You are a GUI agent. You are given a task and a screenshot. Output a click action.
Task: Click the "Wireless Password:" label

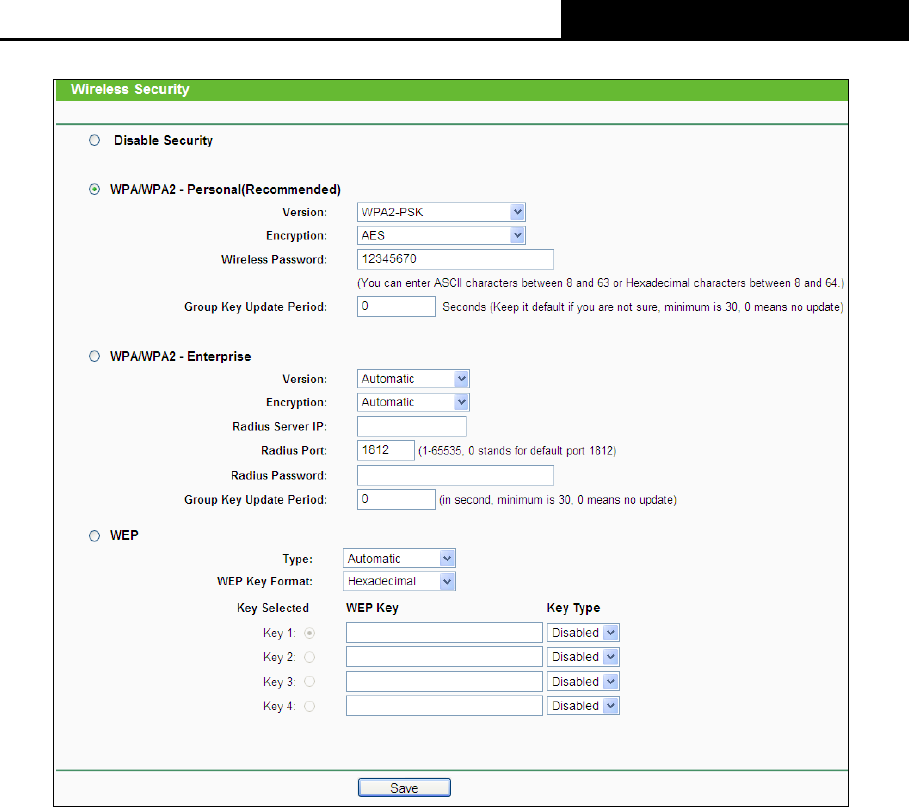click(x=274, y=260)
